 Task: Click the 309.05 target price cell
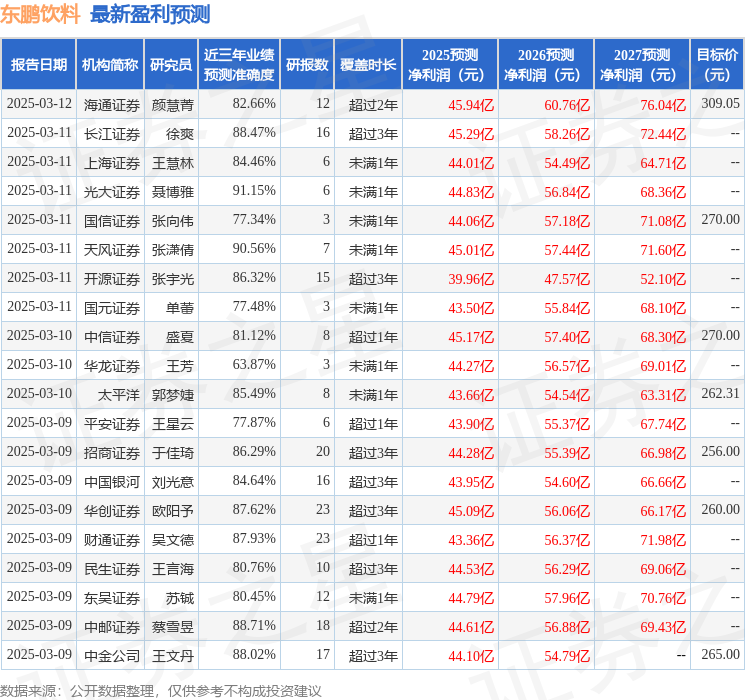pos(720,104)
